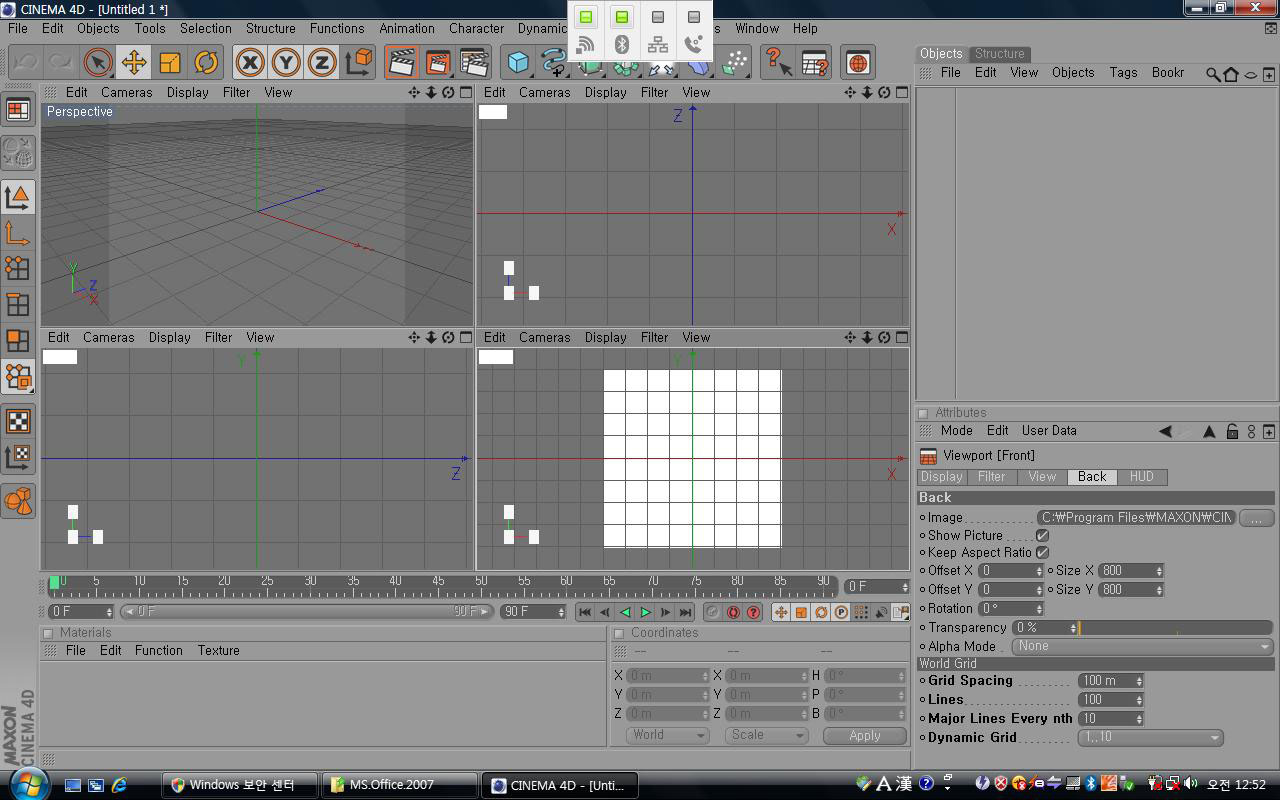
Task: Select the Live Selection arrow tool
Action: (x=97, y=62)
